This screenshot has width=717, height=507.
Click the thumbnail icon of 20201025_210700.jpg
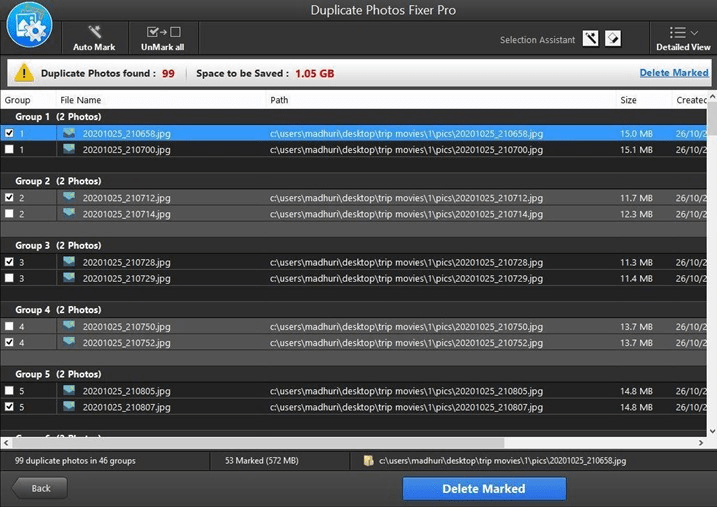click(x=69, y=149)
